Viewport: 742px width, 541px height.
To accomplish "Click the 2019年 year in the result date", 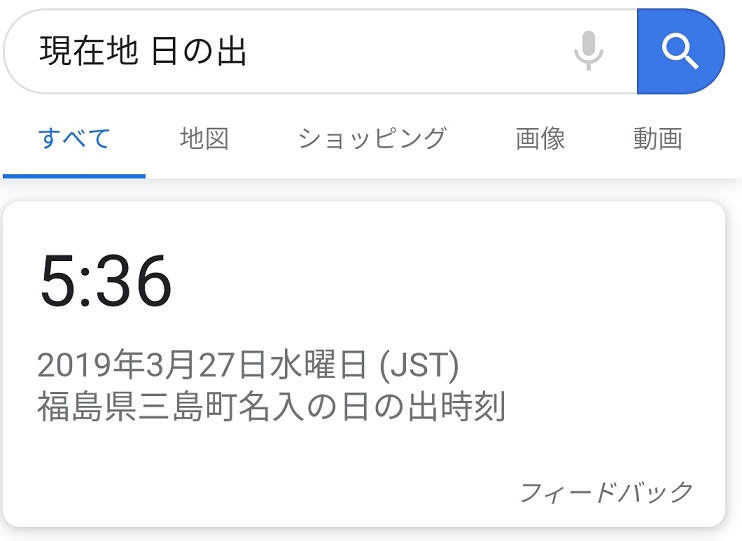I will (x=91, y=364).
